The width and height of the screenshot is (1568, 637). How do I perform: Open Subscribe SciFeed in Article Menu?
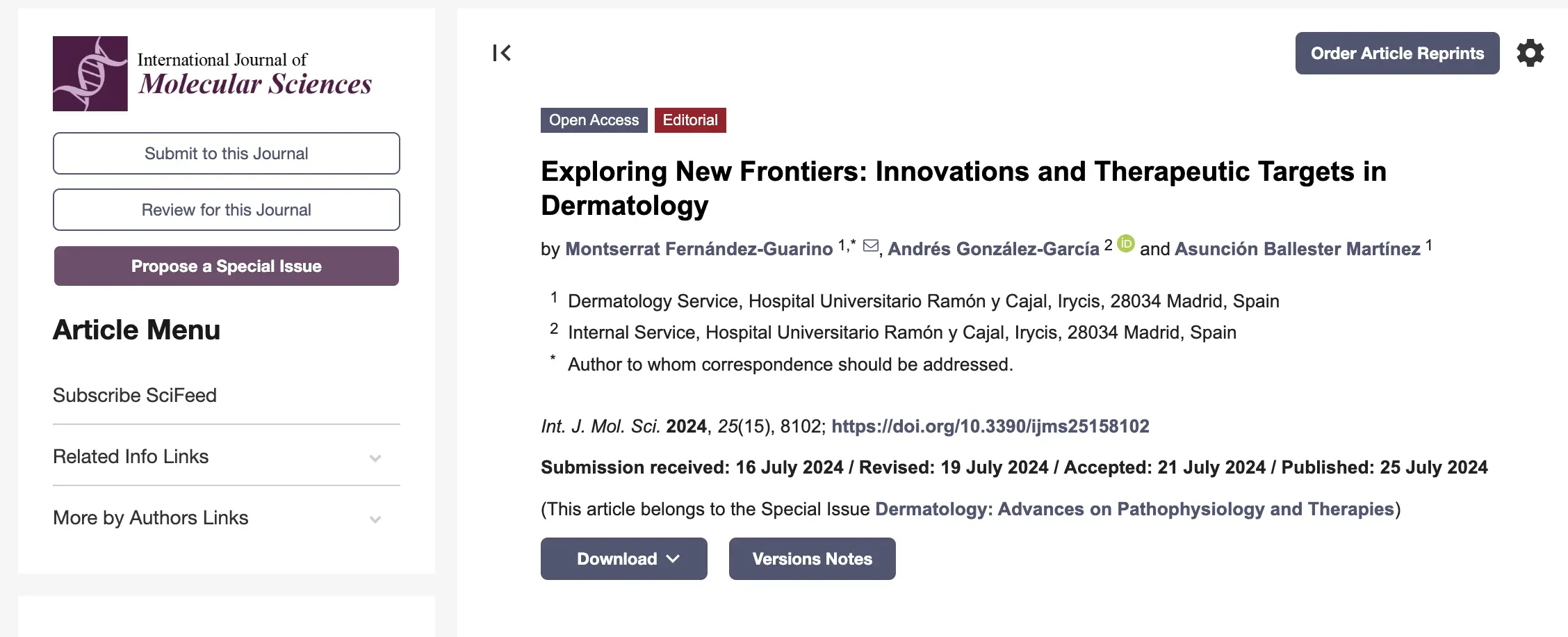pyautogui.click(x=135, y=395)
